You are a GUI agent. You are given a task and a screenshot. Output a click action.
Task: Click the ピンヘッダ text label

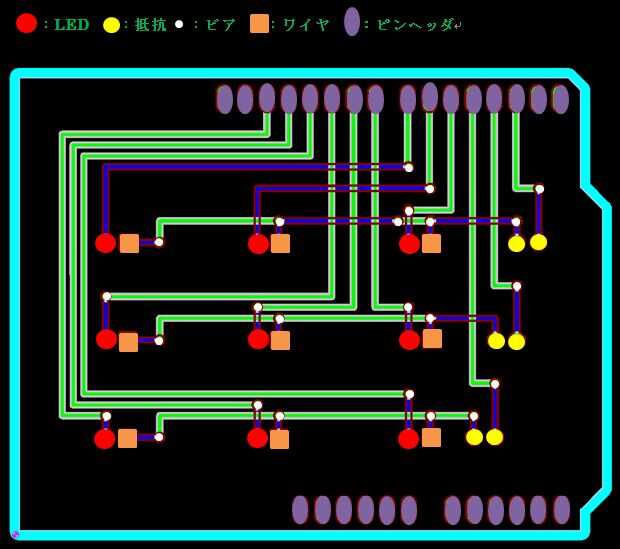[415, 25]
